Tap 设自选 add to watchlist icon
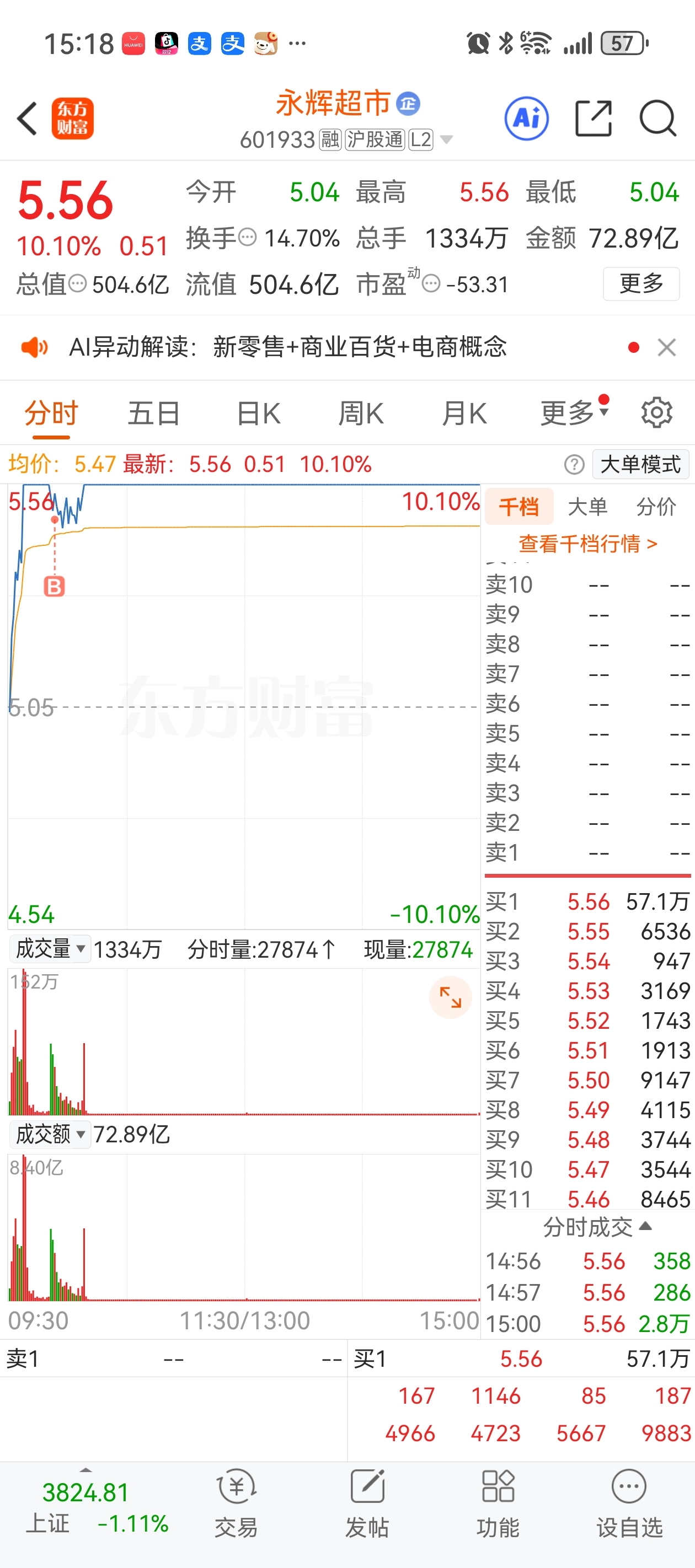 (629, 1502)
